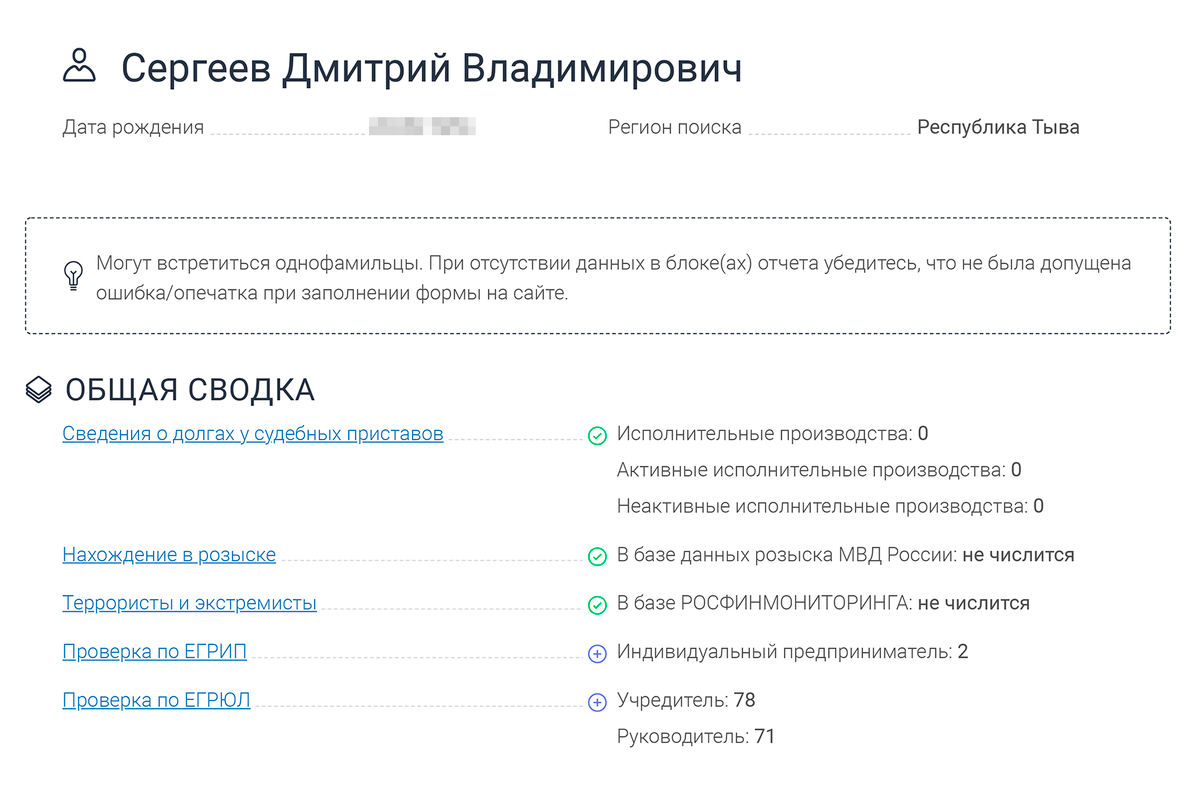Click the blurred birth date value
Screen dimensions: 1200x790
421,127
